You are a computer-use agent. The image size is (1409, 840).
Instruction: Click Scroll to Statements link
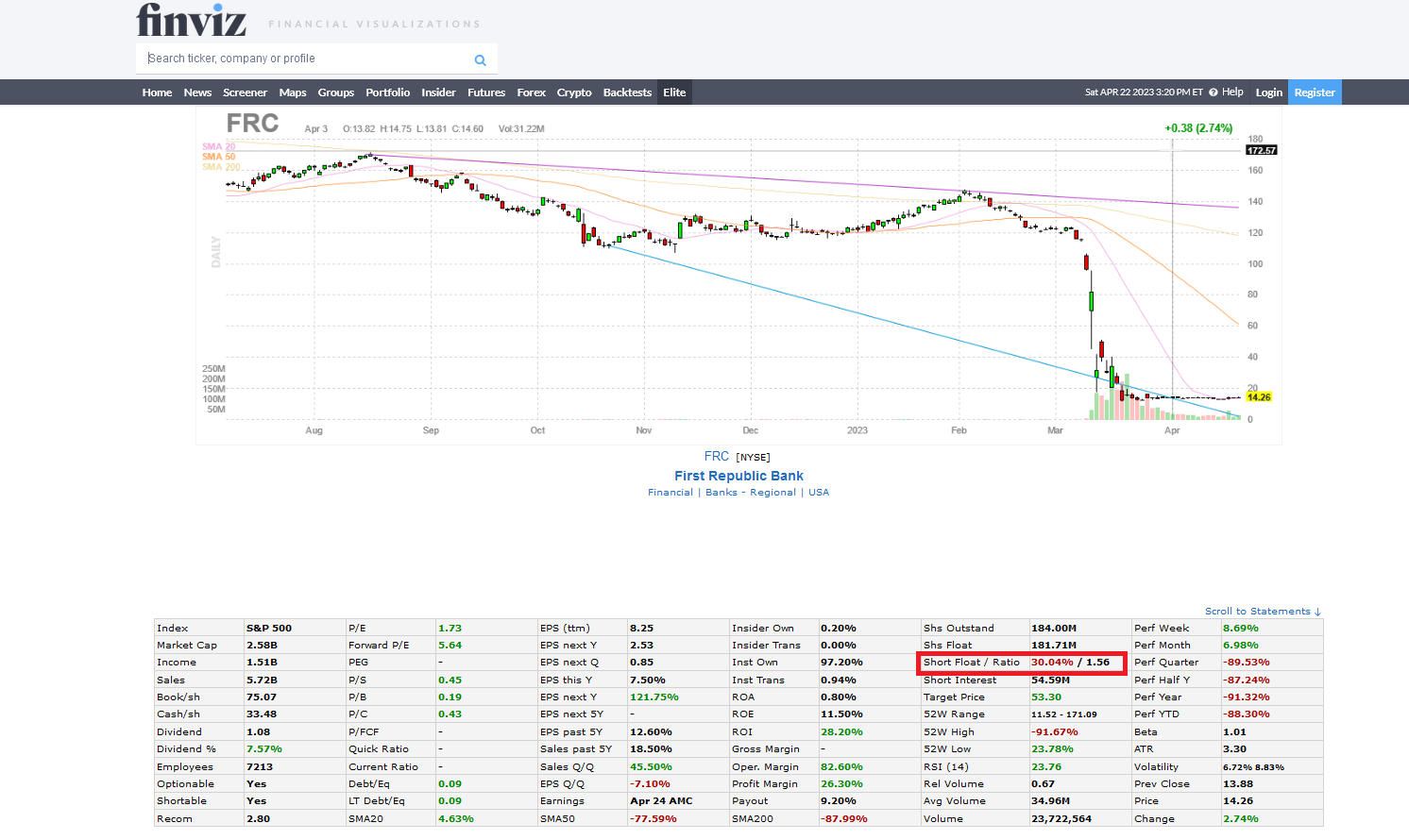pos(1263,612)
